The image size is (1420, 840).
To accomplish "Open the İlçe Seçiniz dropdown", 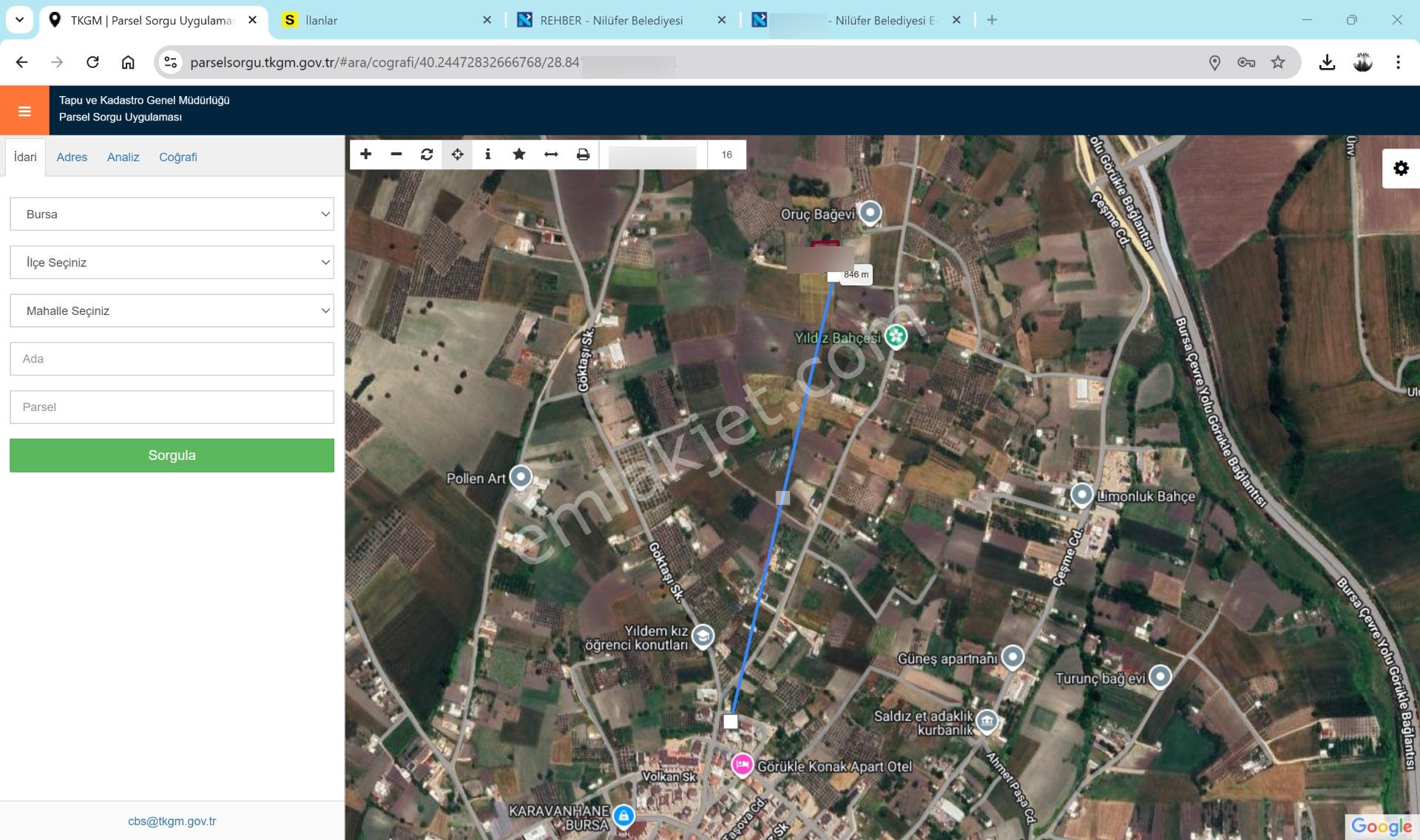I will [x=172, y=262].
